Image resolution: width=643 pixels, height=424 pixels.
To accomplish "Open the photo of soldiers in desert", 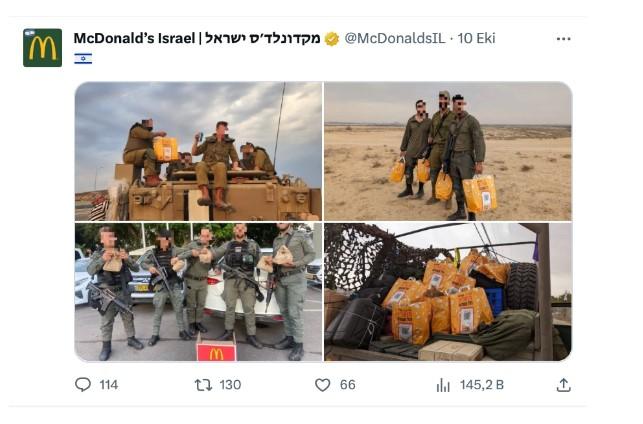I will click(x=448, y=151).
